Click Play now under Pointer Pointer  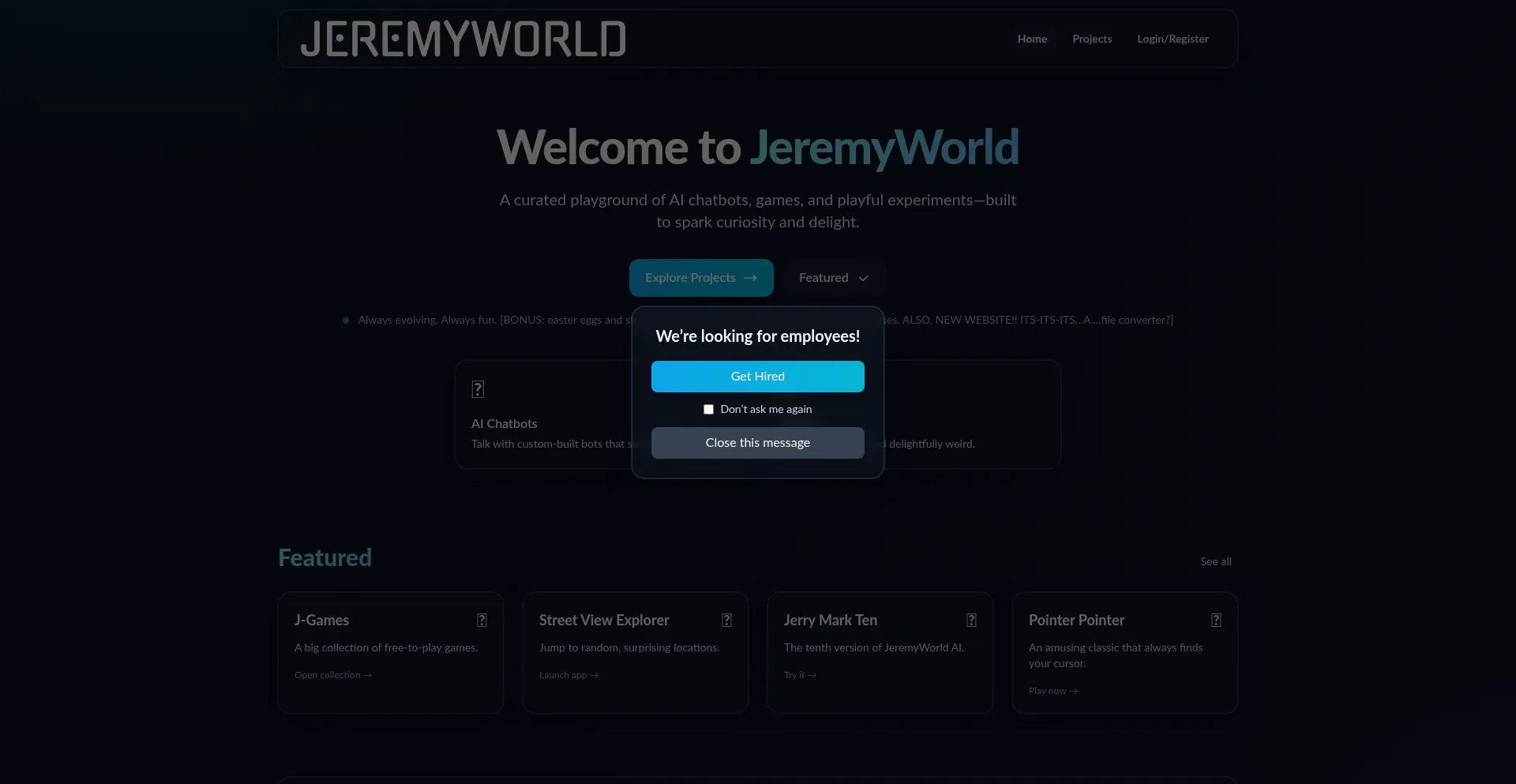point(1053,691)
